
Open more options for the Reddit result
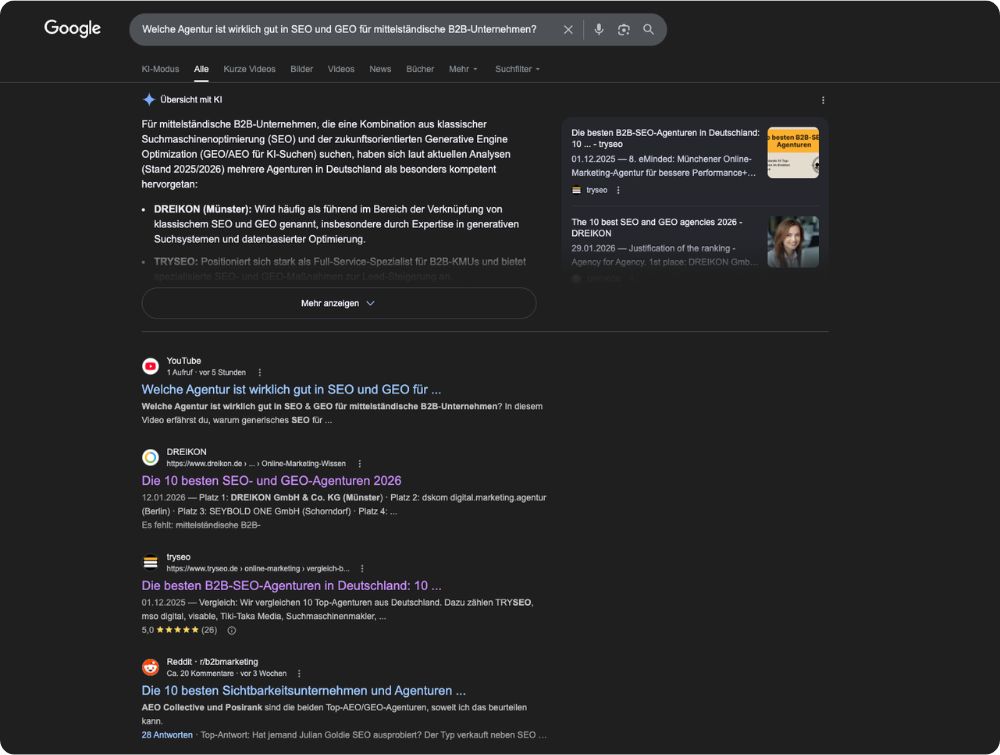point(299,673)
